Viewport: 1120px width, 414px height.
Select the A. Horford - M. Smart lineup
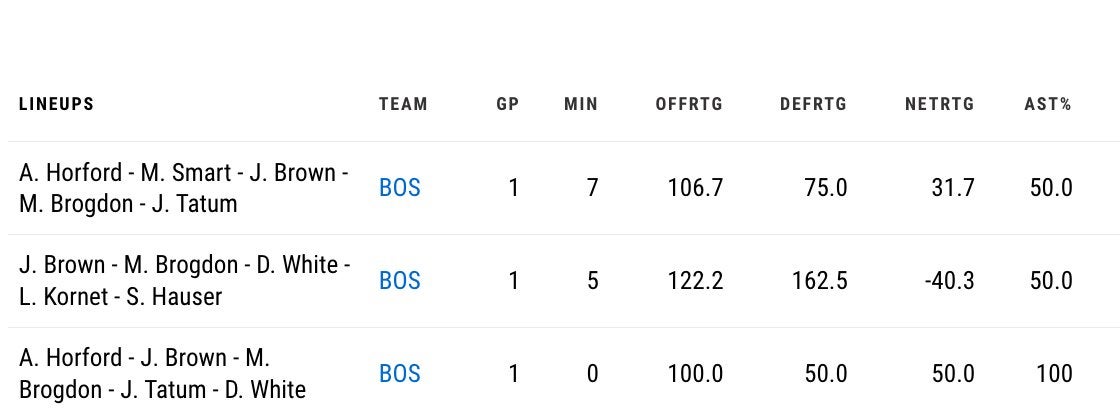[x=184, y=188]
